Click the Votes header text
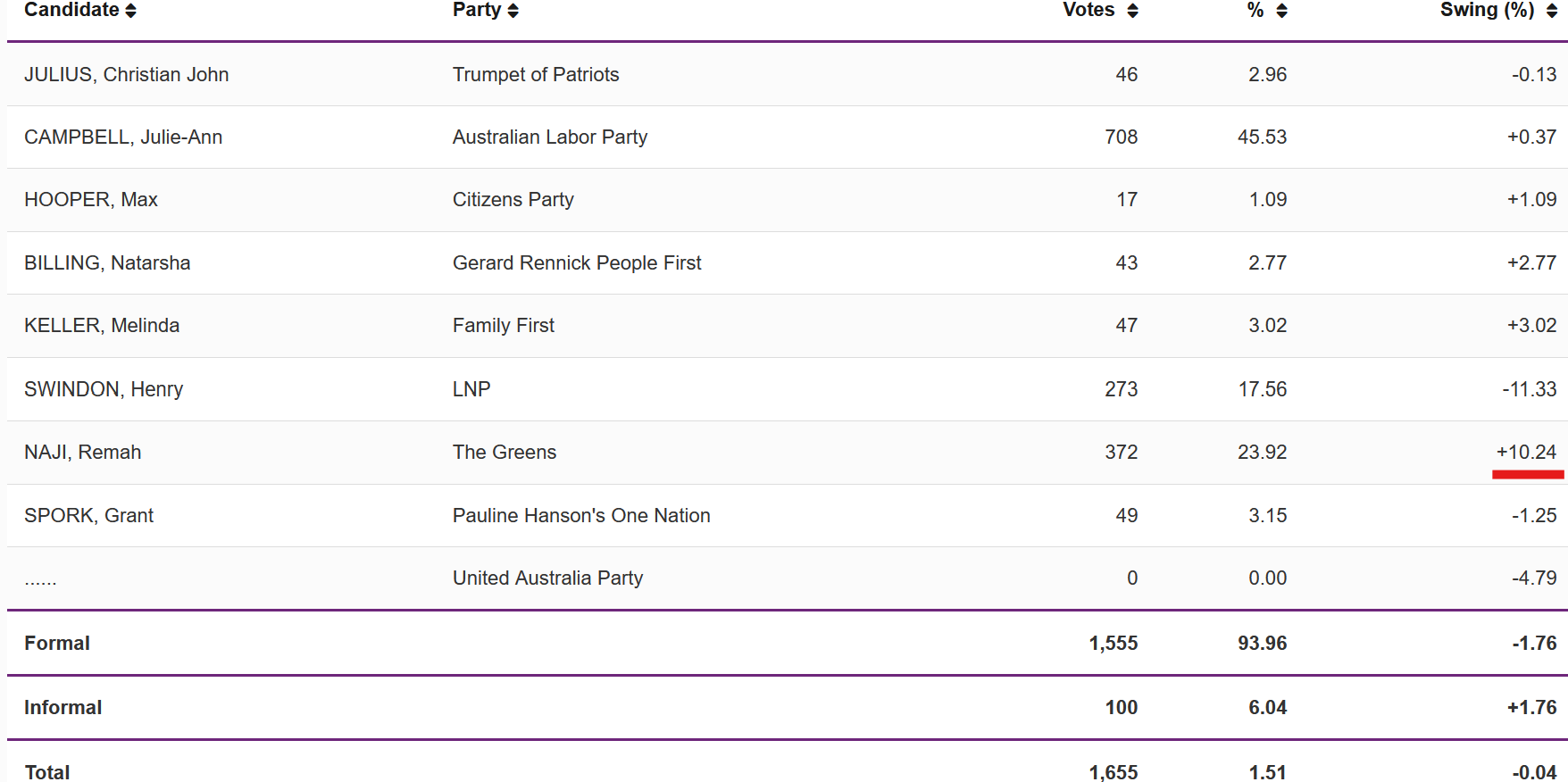This screenshot has width=1568, height=782. pyautogui.click(x=1088, y=10)
